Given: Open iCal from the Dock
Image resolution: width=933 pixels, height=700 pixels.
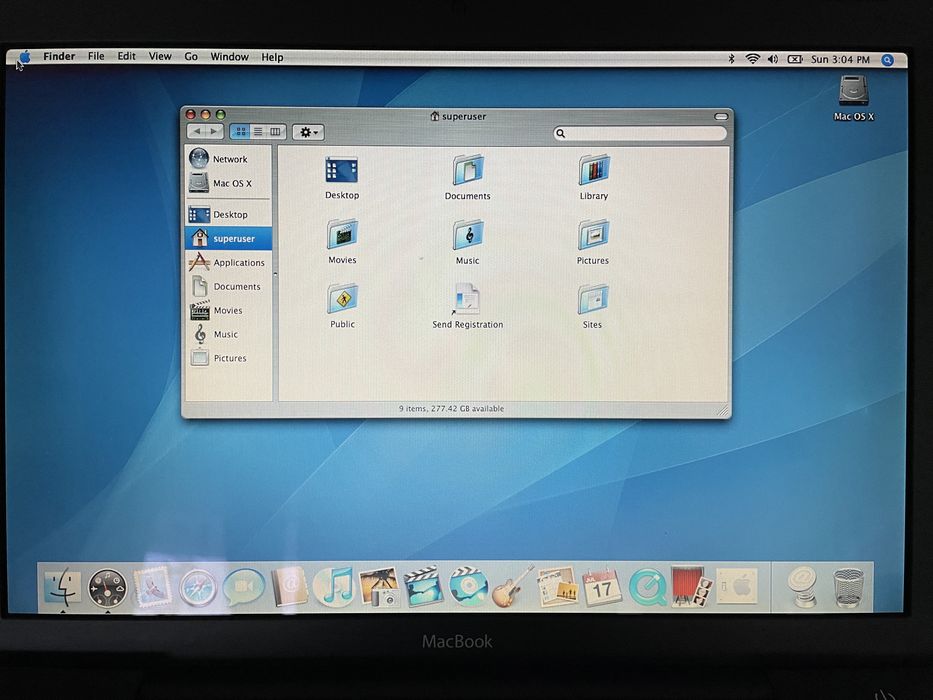Looking at the screenshot, I should point(602,587).
